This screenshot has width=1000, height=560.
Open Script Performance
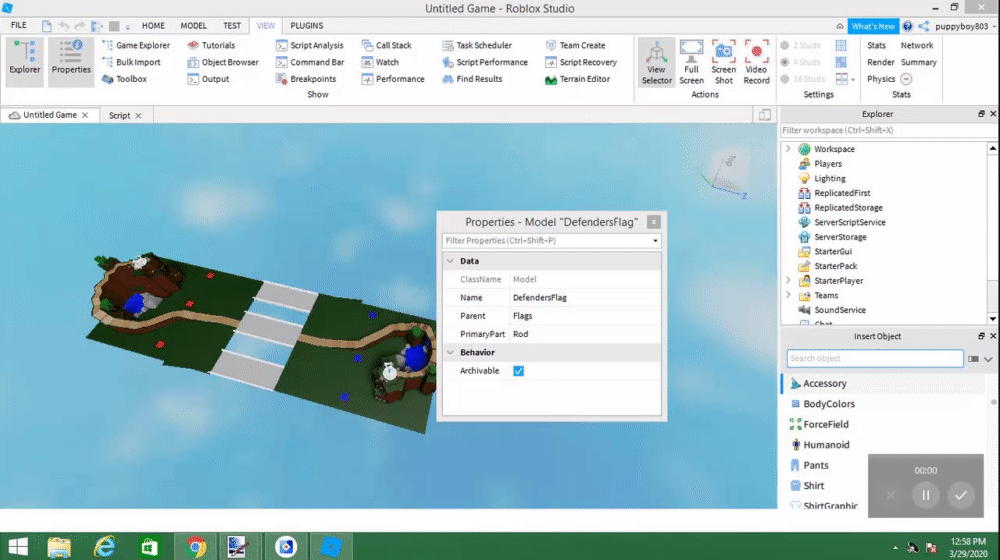click(x=485, y=62)
